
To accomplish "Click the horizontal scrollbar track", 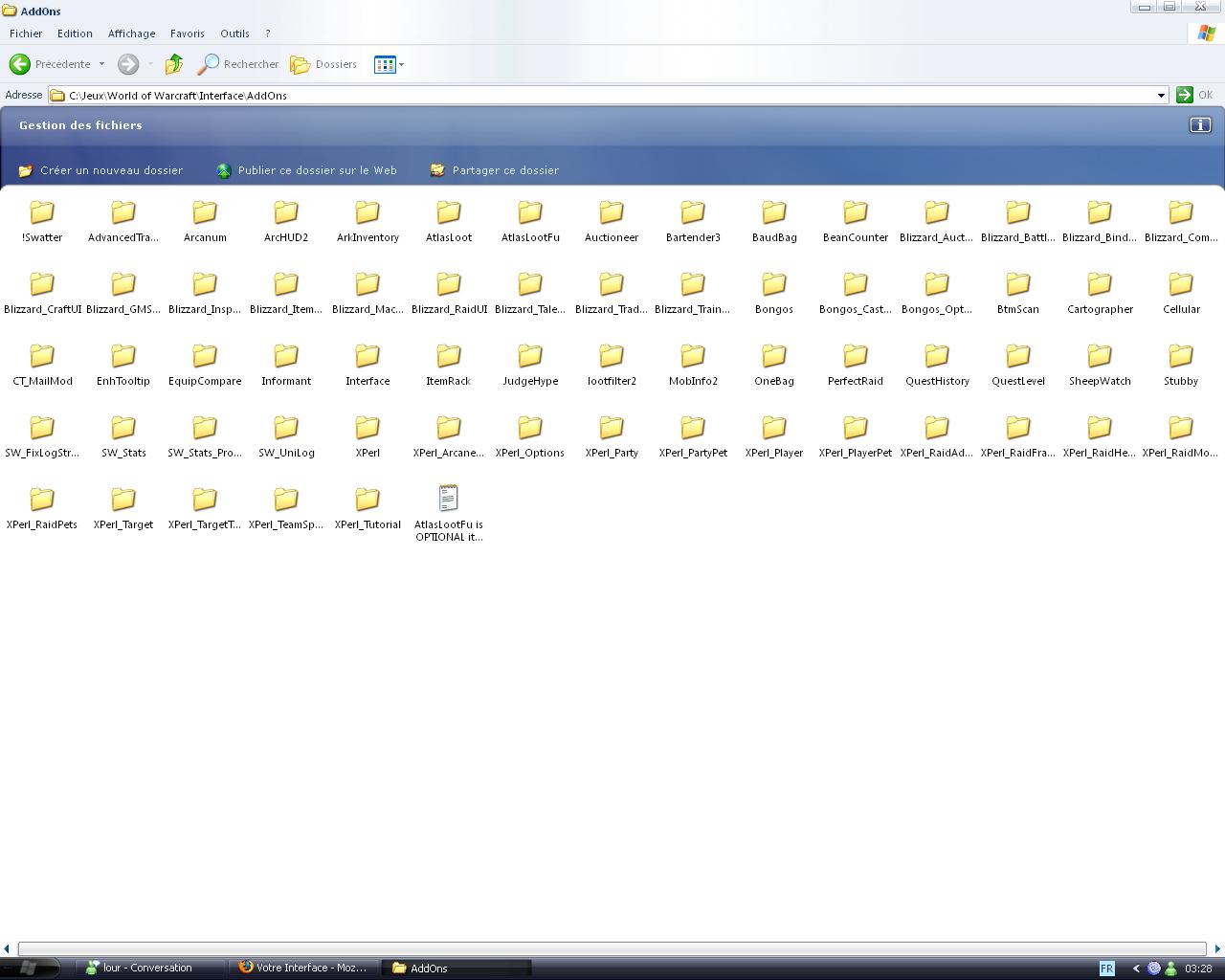I will coord(612,948).
